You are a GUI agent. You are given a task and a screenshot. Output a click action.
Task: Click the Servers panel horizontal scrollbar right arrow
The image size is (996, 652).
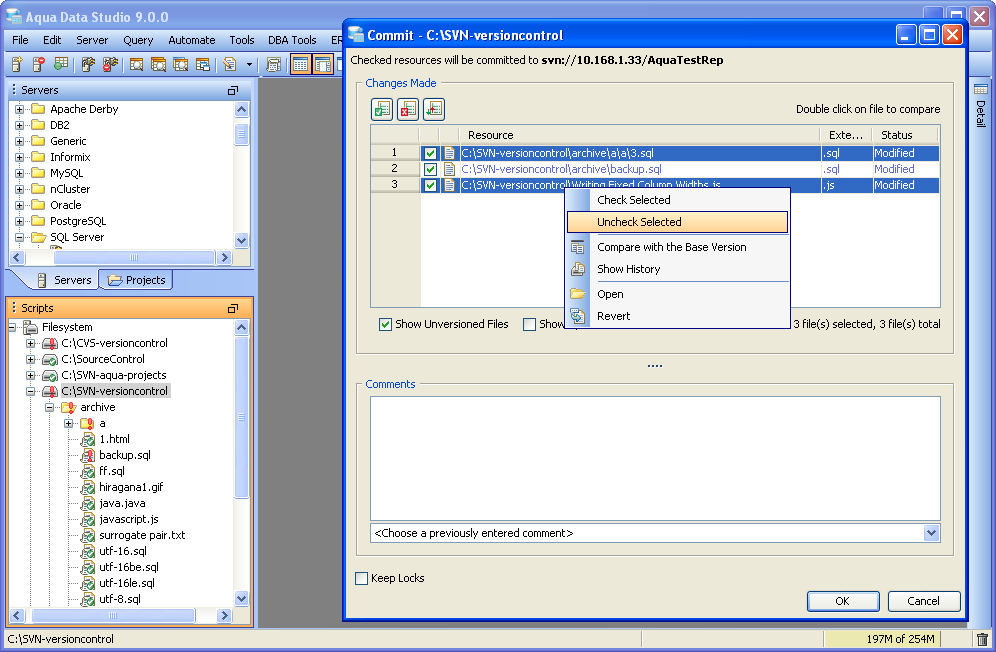(224, 257)
